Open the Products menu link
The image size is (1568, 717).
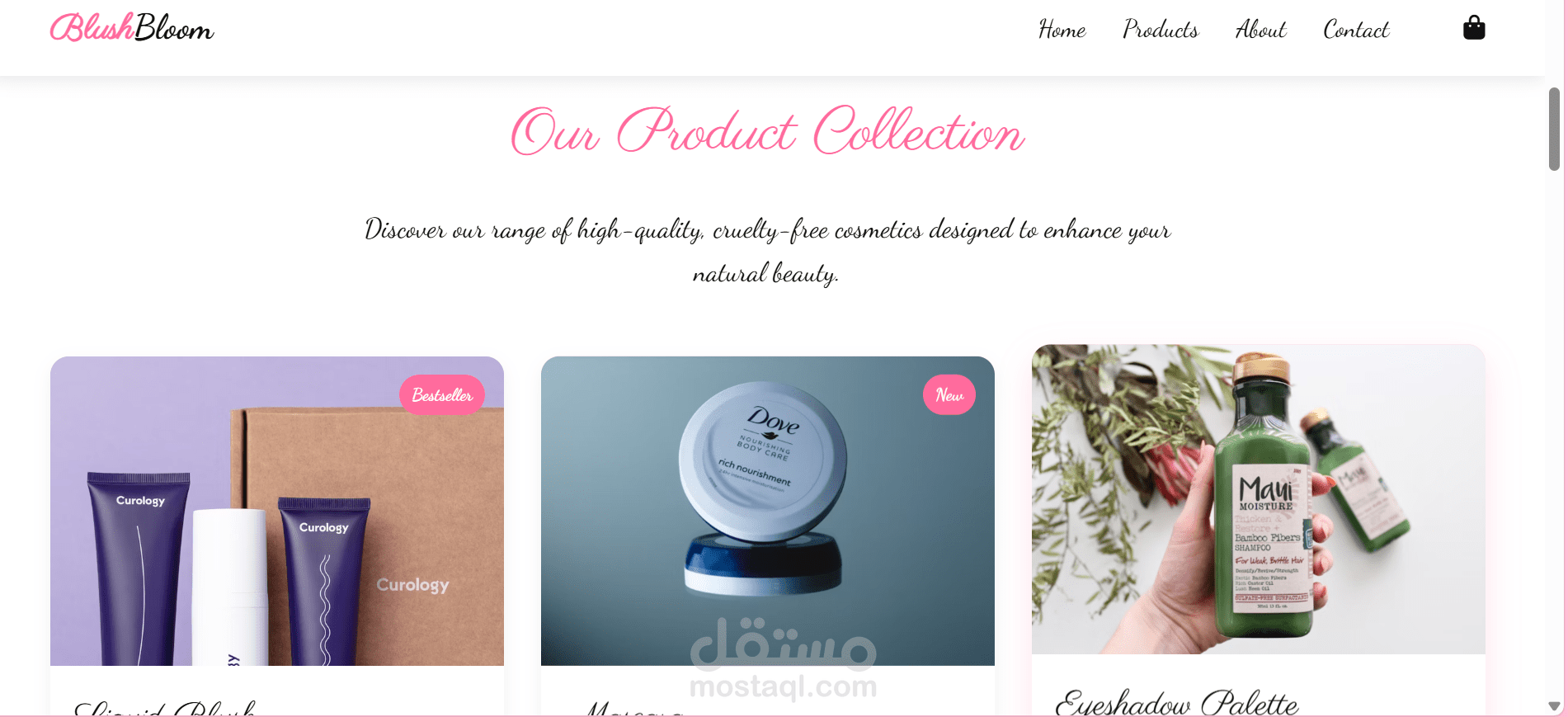click(1161, 30)
